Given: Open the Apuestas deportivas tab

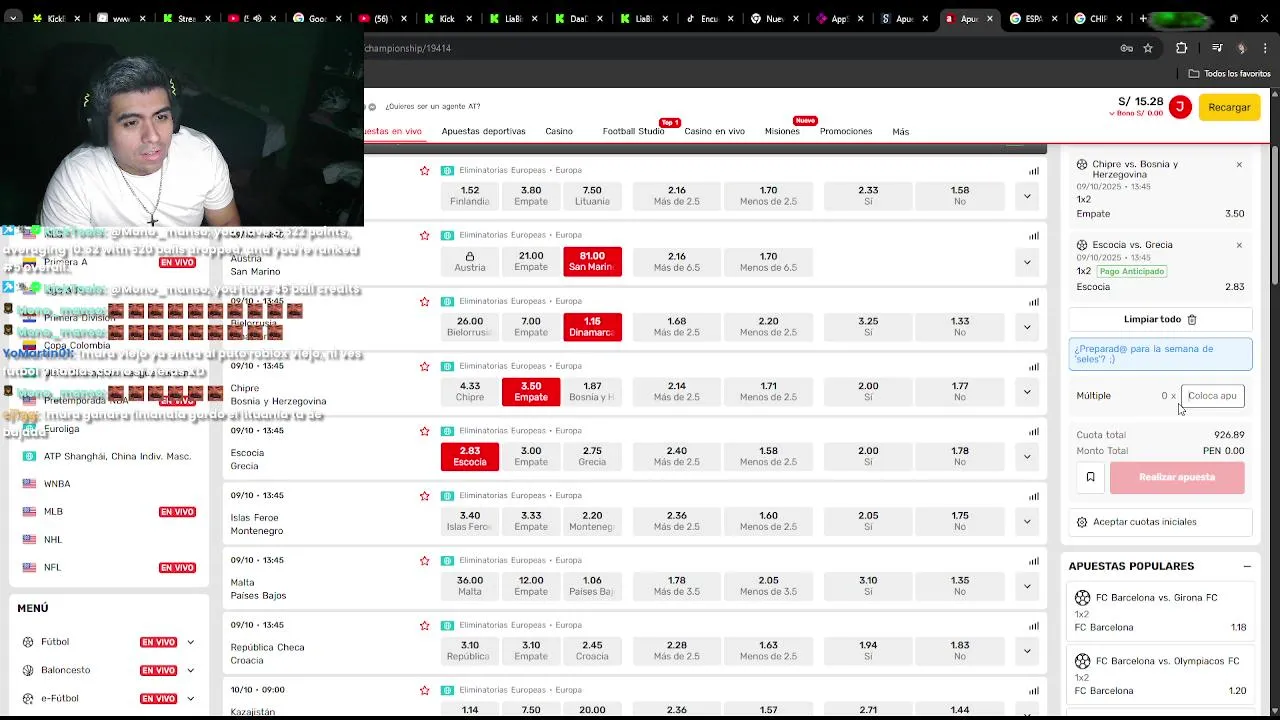Looking at the screenshot, I should click(x=483, y=131).
